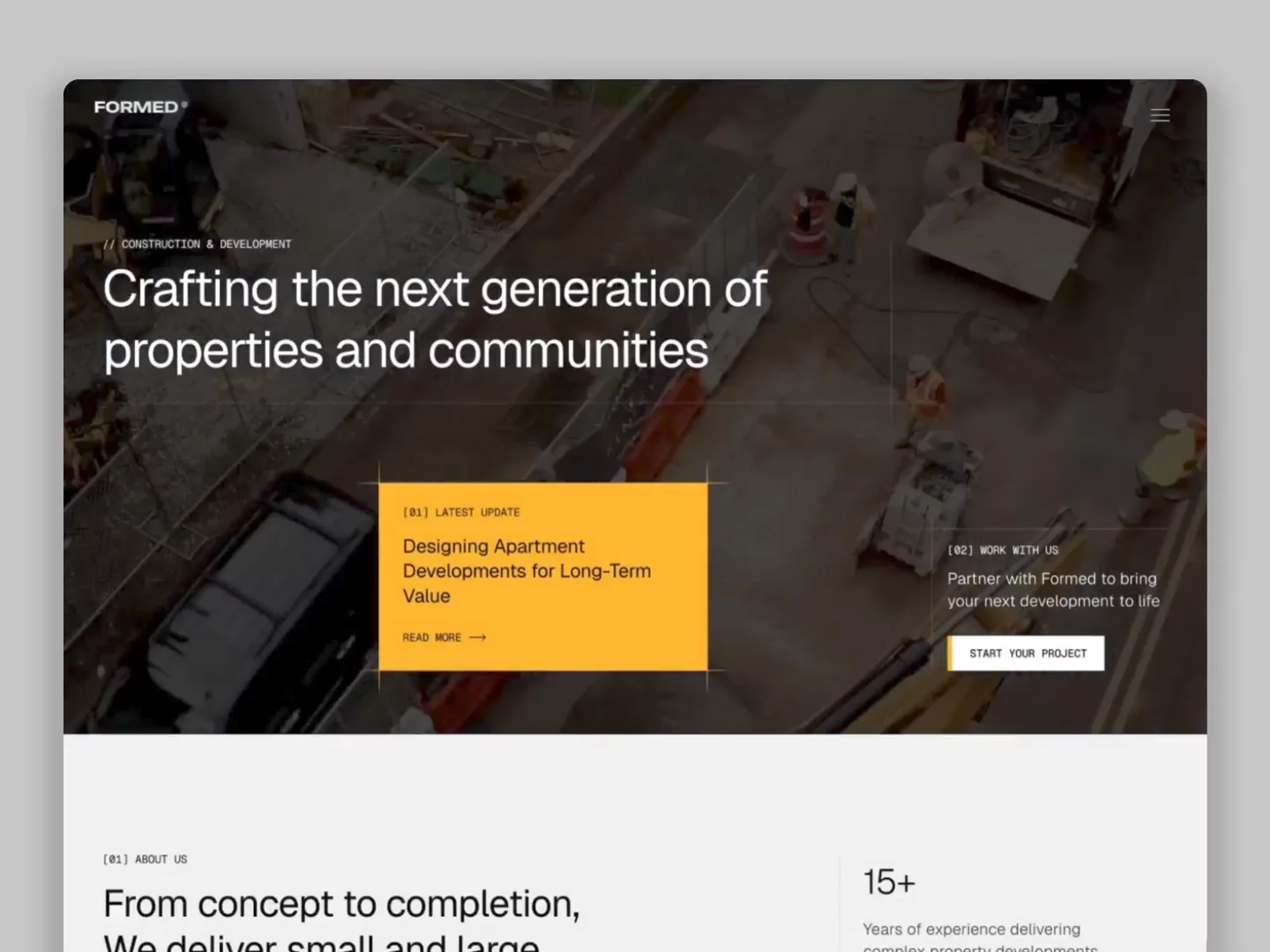Click the FORMED logo
Screen dimensions: 1270x952
pos(141,107)
